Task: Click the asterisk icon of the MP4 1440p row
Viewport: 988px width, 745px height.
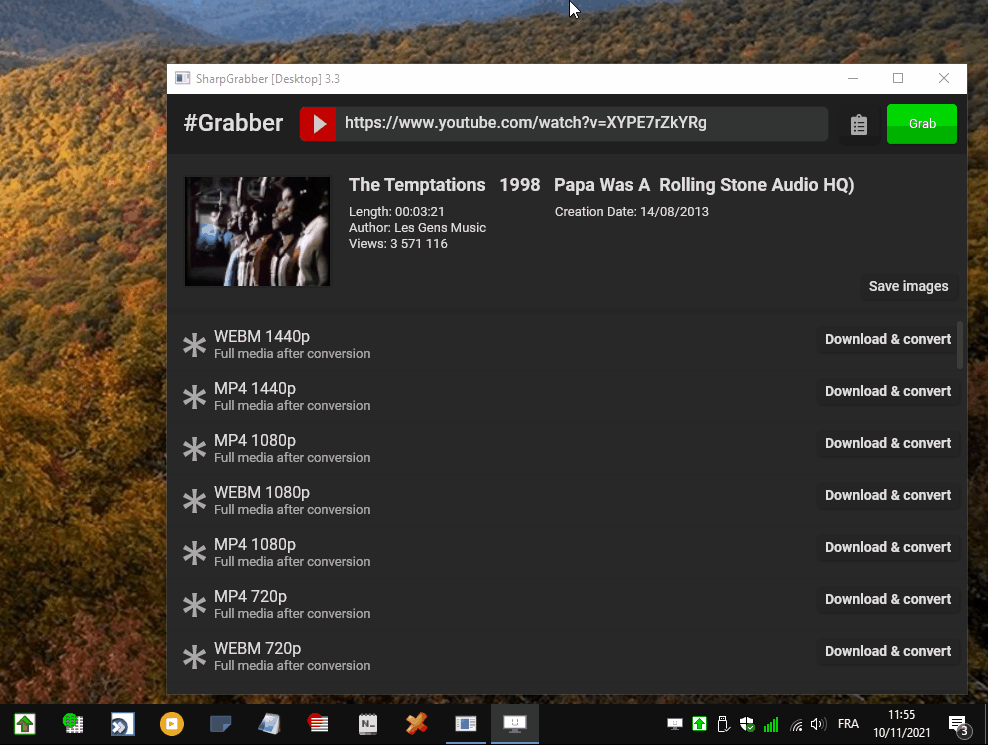Action: 194,397
